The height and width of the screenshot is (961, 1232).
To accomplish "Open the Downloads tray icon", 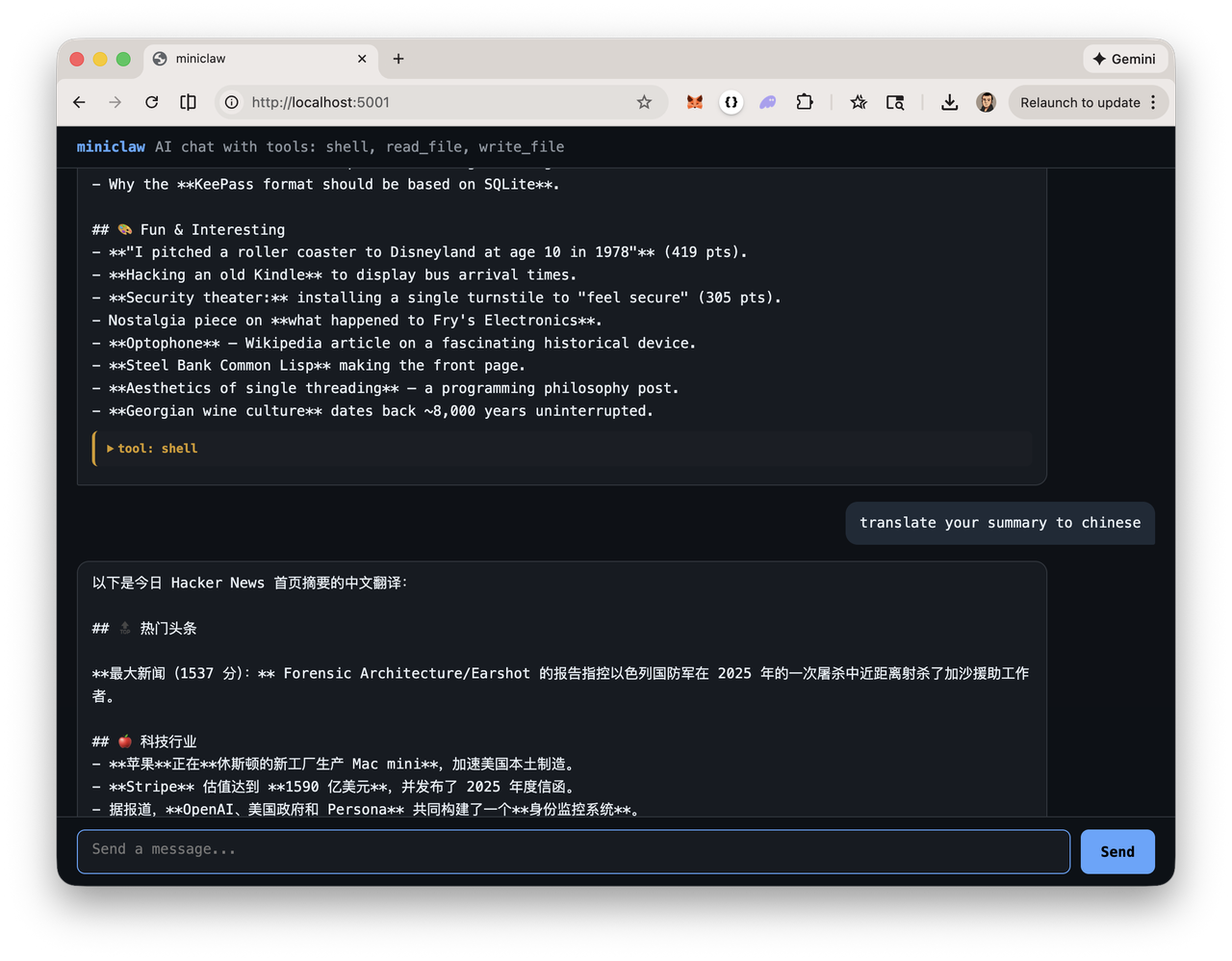I will (949, 102).
